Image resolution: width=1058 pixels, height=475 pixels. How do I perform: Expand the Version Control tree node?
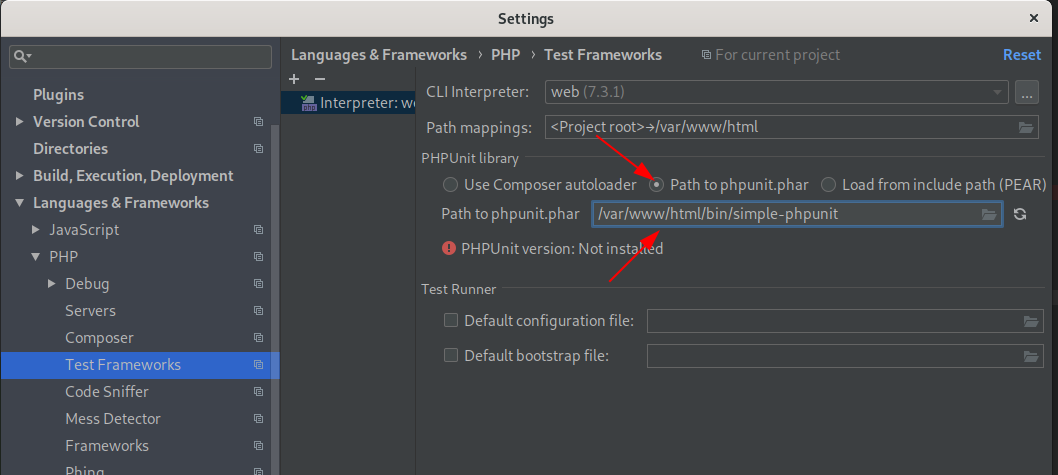(20, 121)
